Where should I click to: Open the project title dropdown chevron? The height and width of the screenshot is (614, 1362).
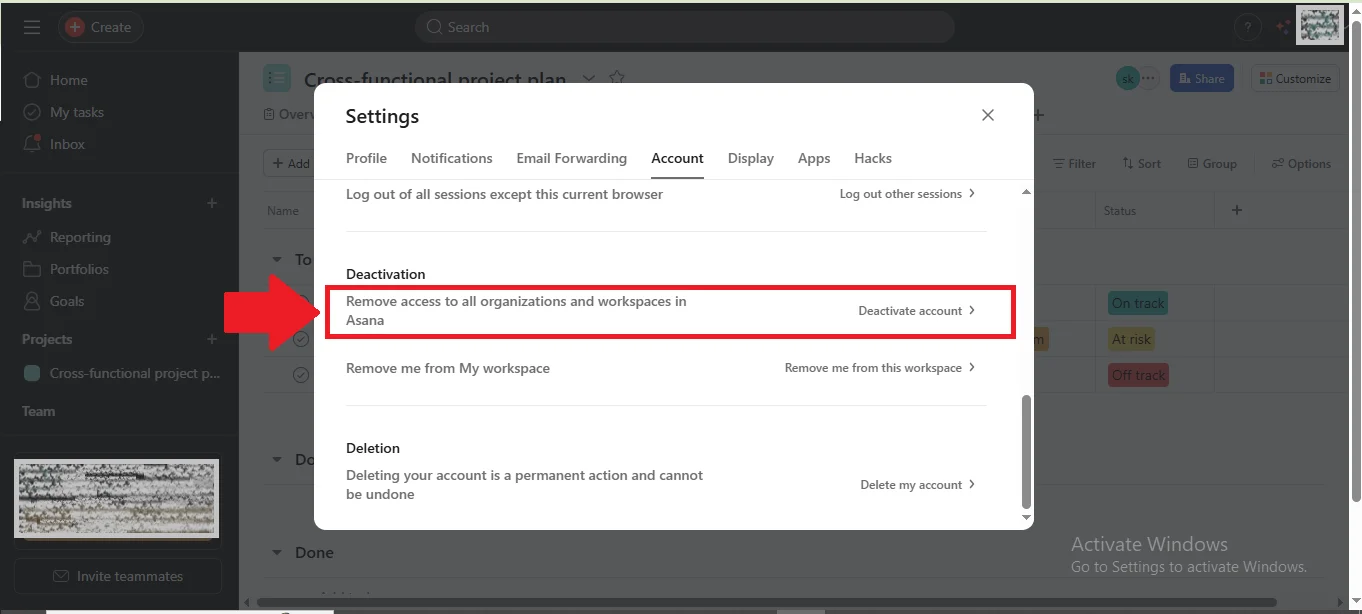point(589,78)
